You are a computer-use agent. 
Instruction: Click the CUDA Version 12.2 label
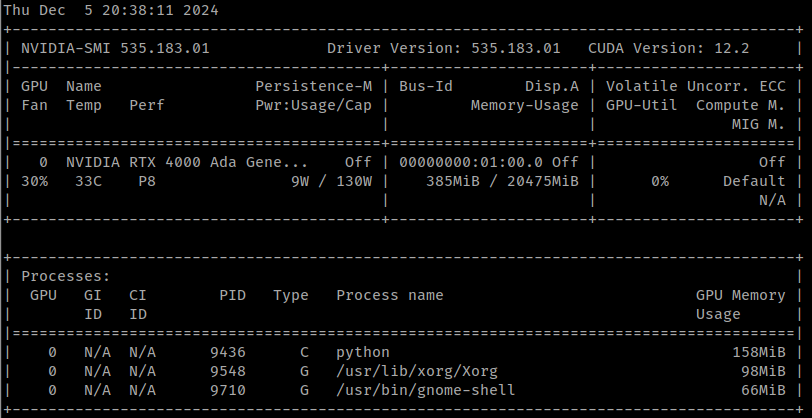[680, 48]
